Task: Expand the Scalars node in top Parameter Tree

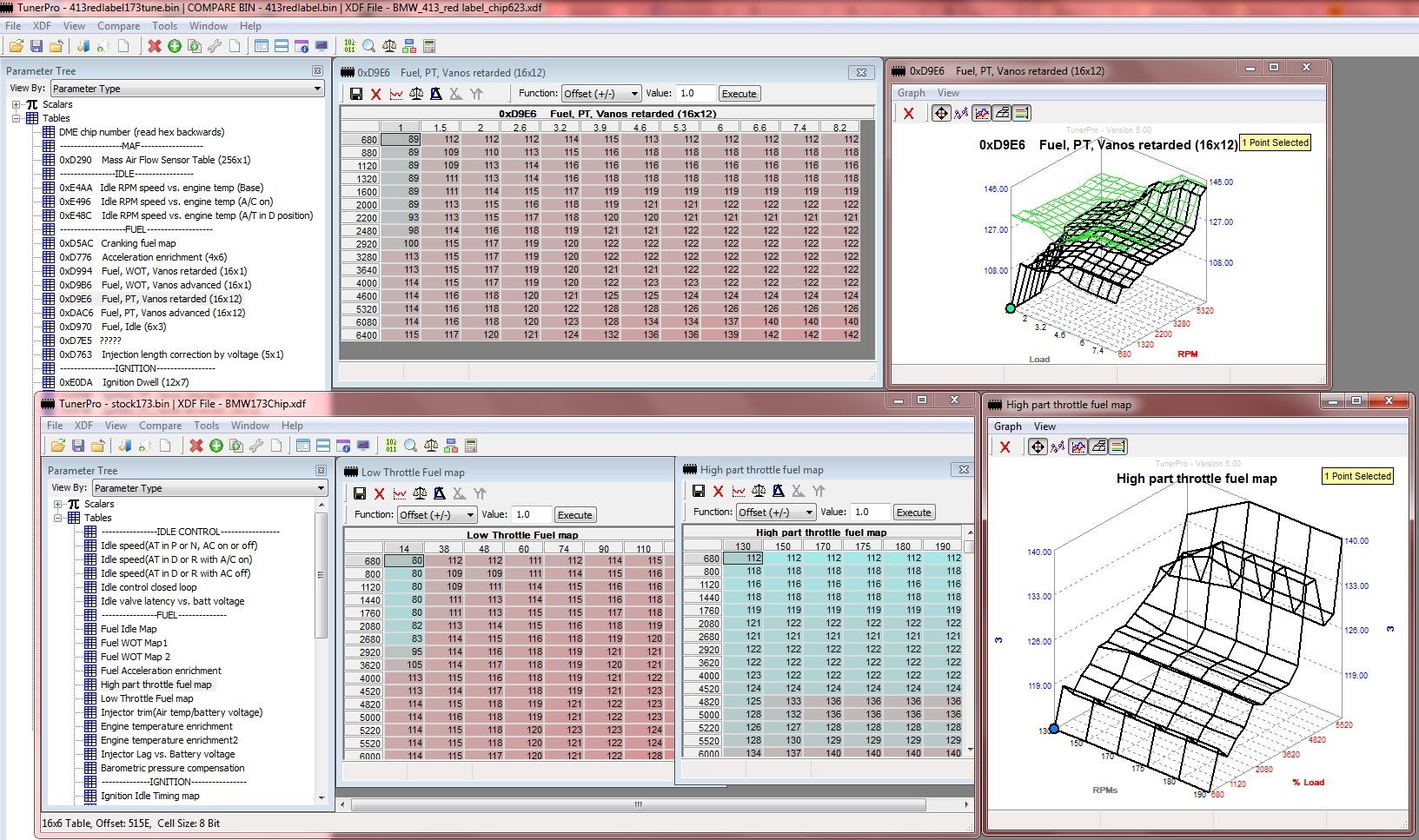Action: 17,104
